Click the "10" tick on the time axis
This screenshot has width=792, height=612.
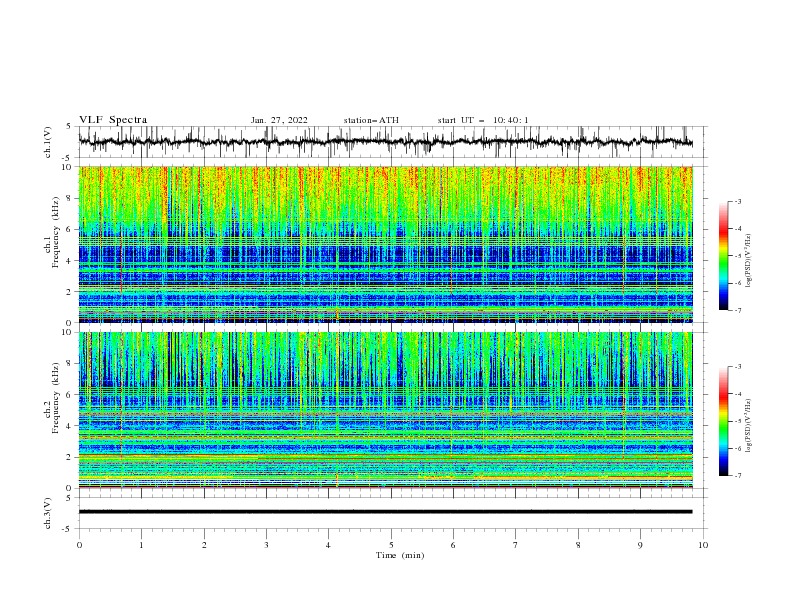coord(703,545)
